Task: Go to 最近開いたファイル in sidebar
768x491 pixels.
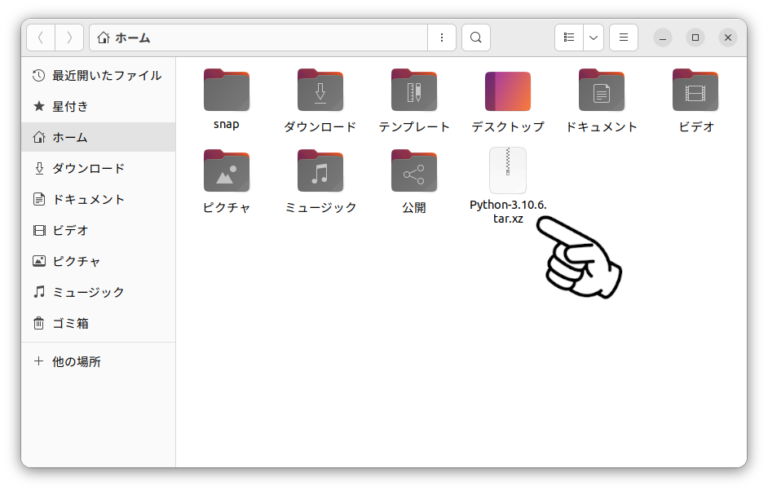Action: point(98,75)
